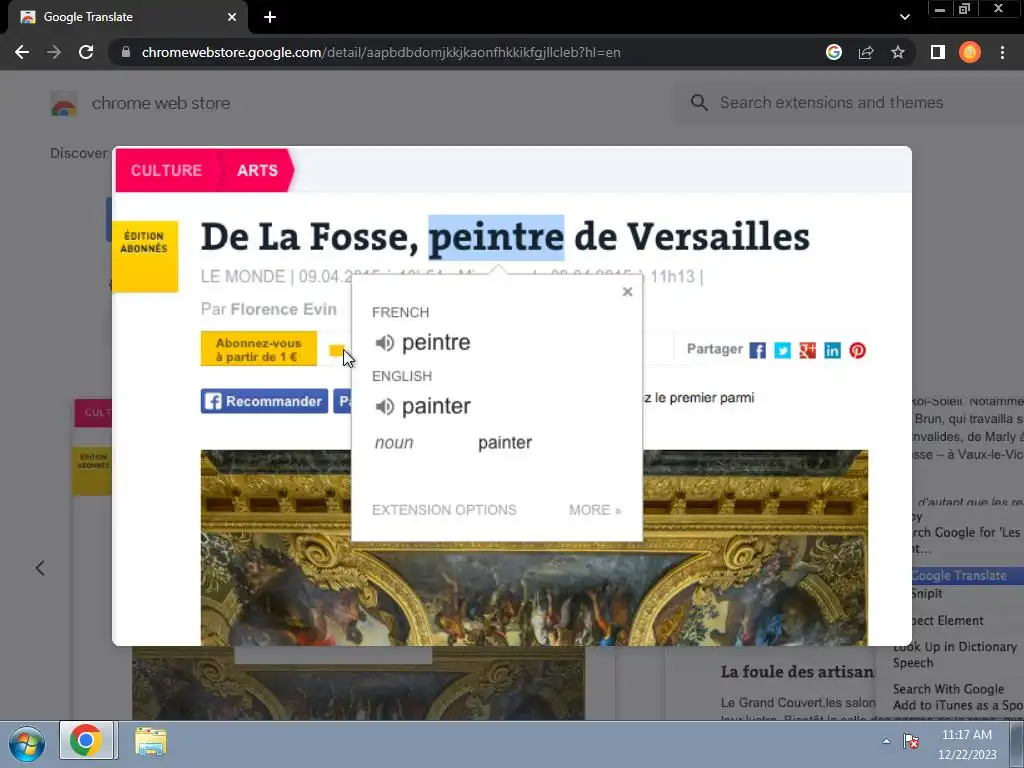Click the Facebook Recommander button
The image size is (1024, 768).
(x=264, y=401)
